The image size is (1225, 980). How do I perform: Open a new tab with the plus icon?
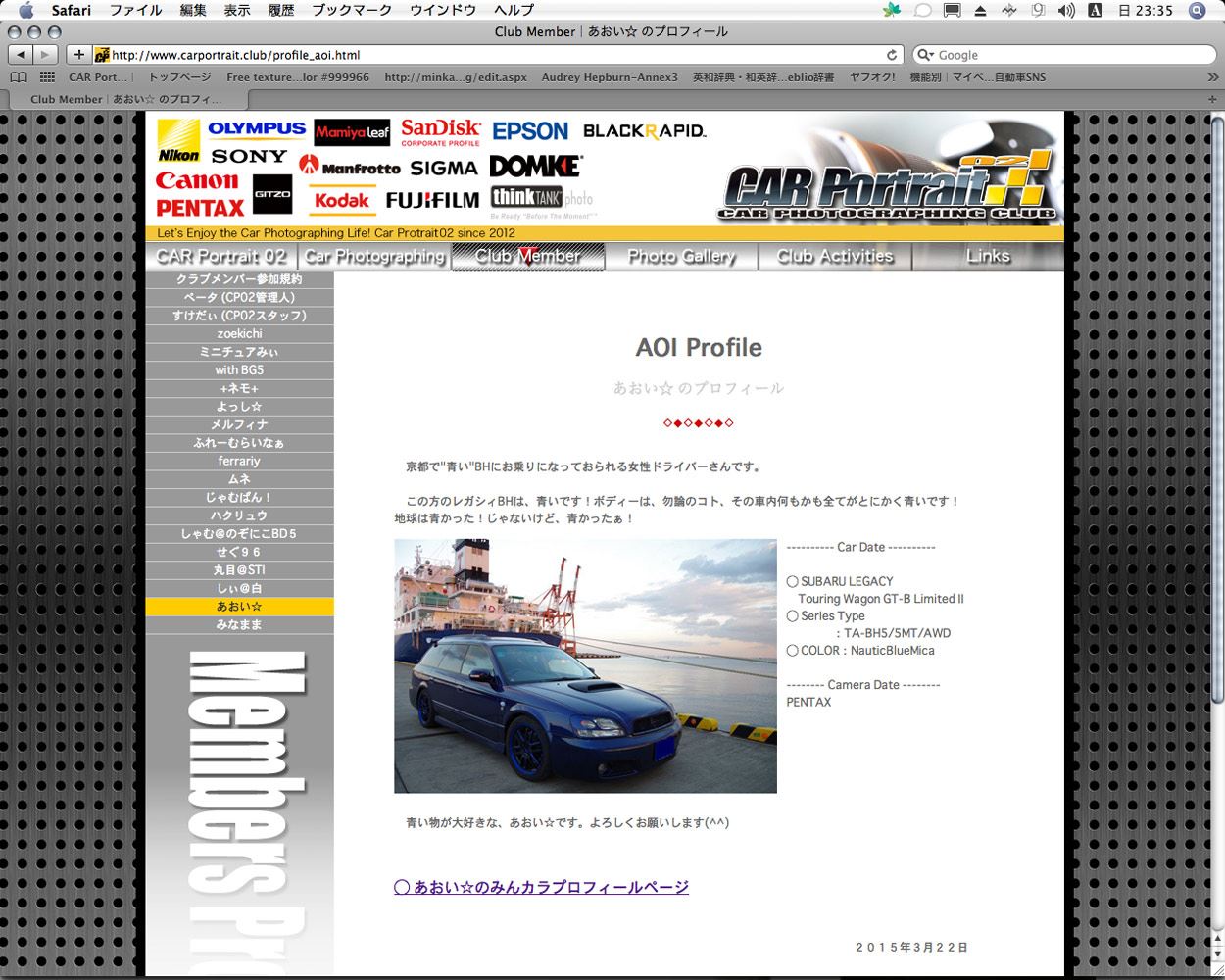(1213, 99)
